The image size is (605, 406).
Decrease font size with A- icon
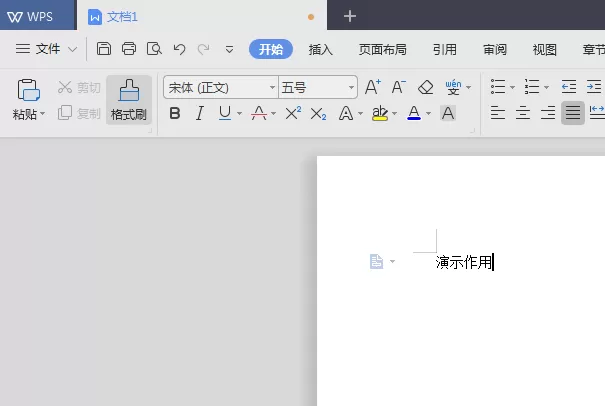[399, 87]
